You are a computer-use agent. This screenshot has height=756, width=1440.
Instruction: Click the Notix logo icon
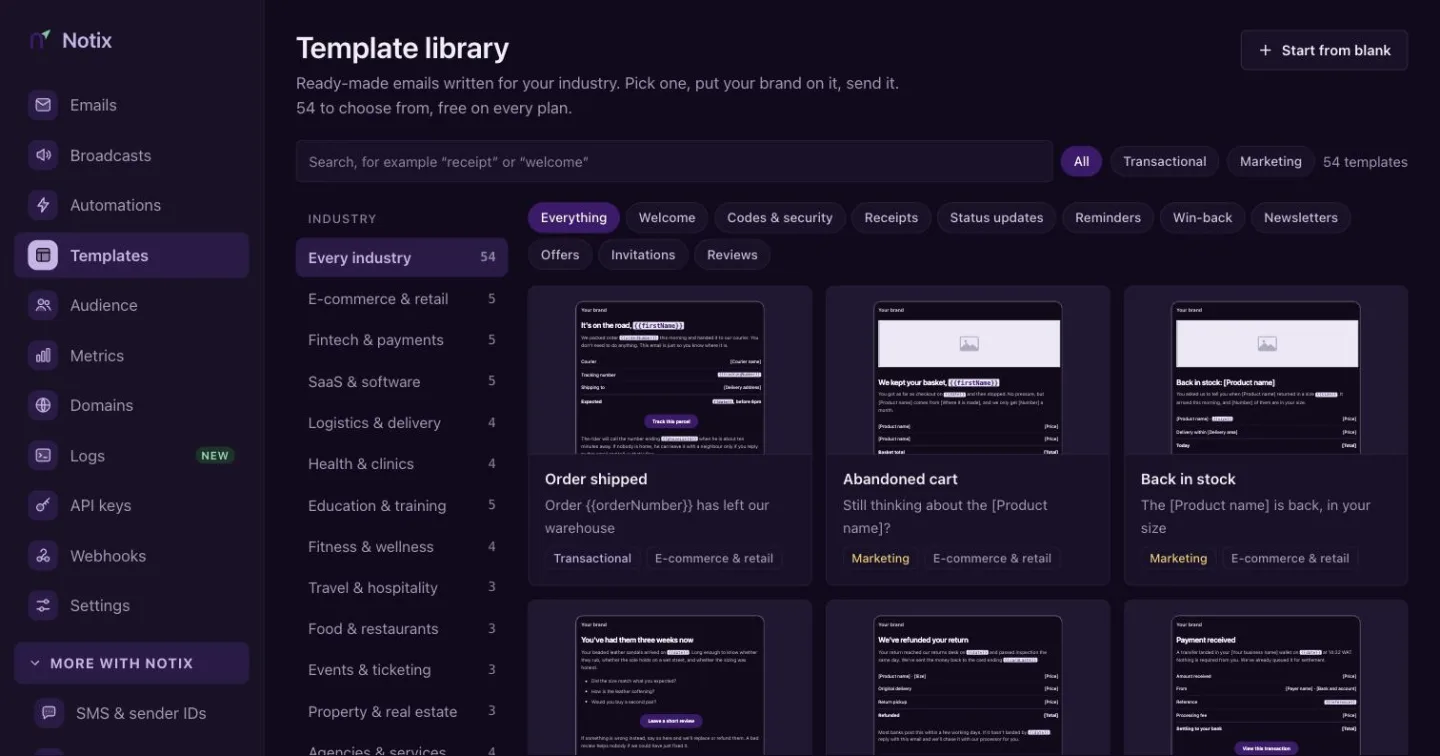pyautogui.click(x=40, y=40)
